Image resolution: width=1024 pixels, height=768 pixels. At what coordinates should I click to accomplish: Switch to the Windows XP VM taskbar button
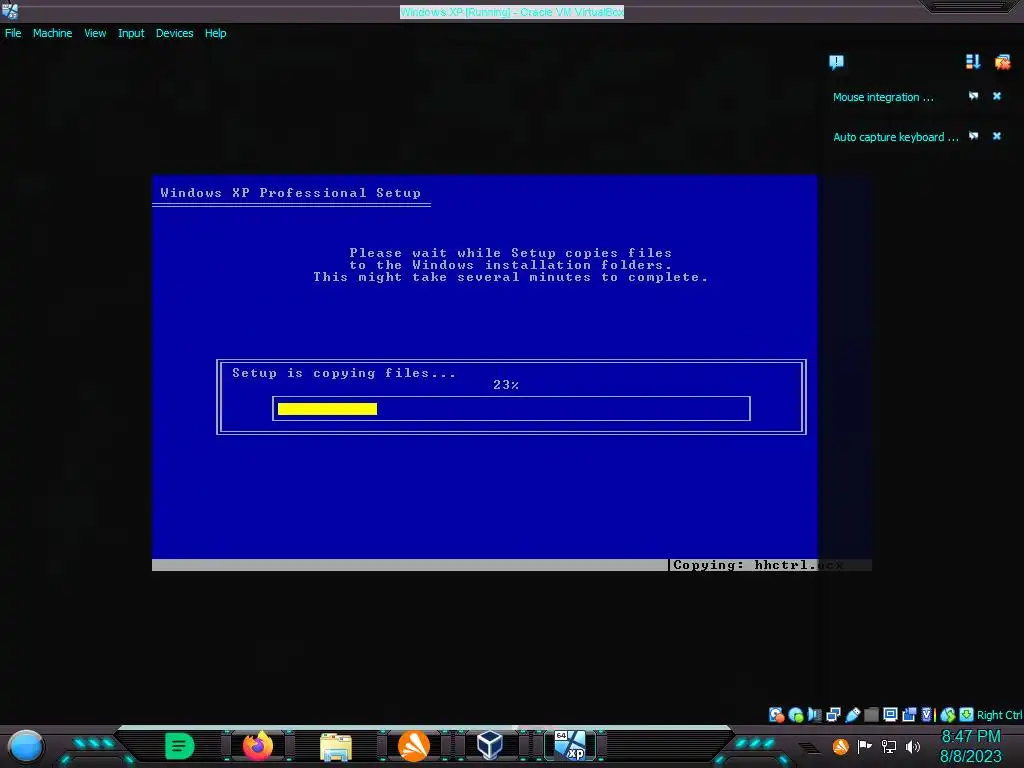[570, 746]
